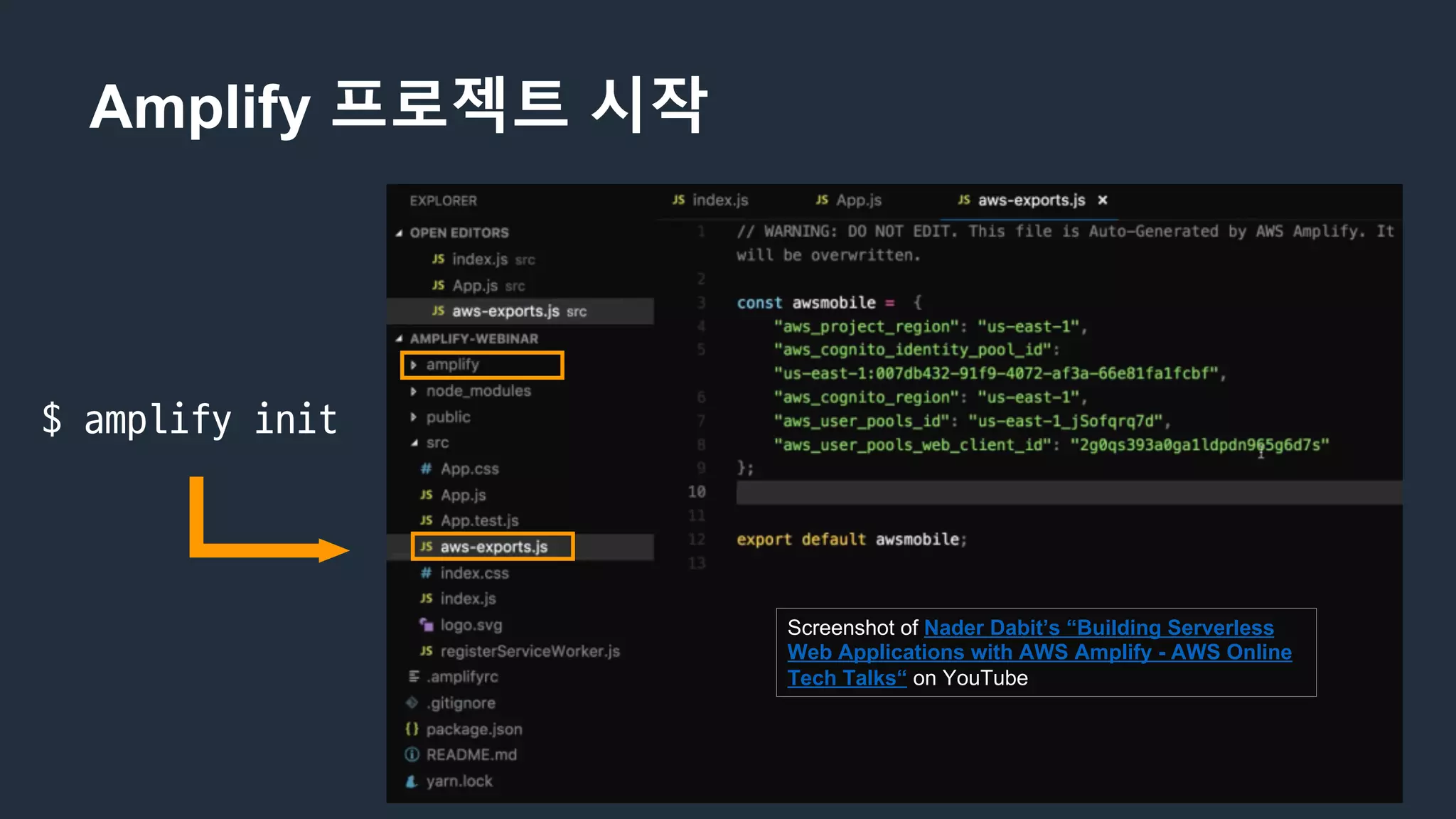Open App.js in the src folder

(x=453, y=495)
